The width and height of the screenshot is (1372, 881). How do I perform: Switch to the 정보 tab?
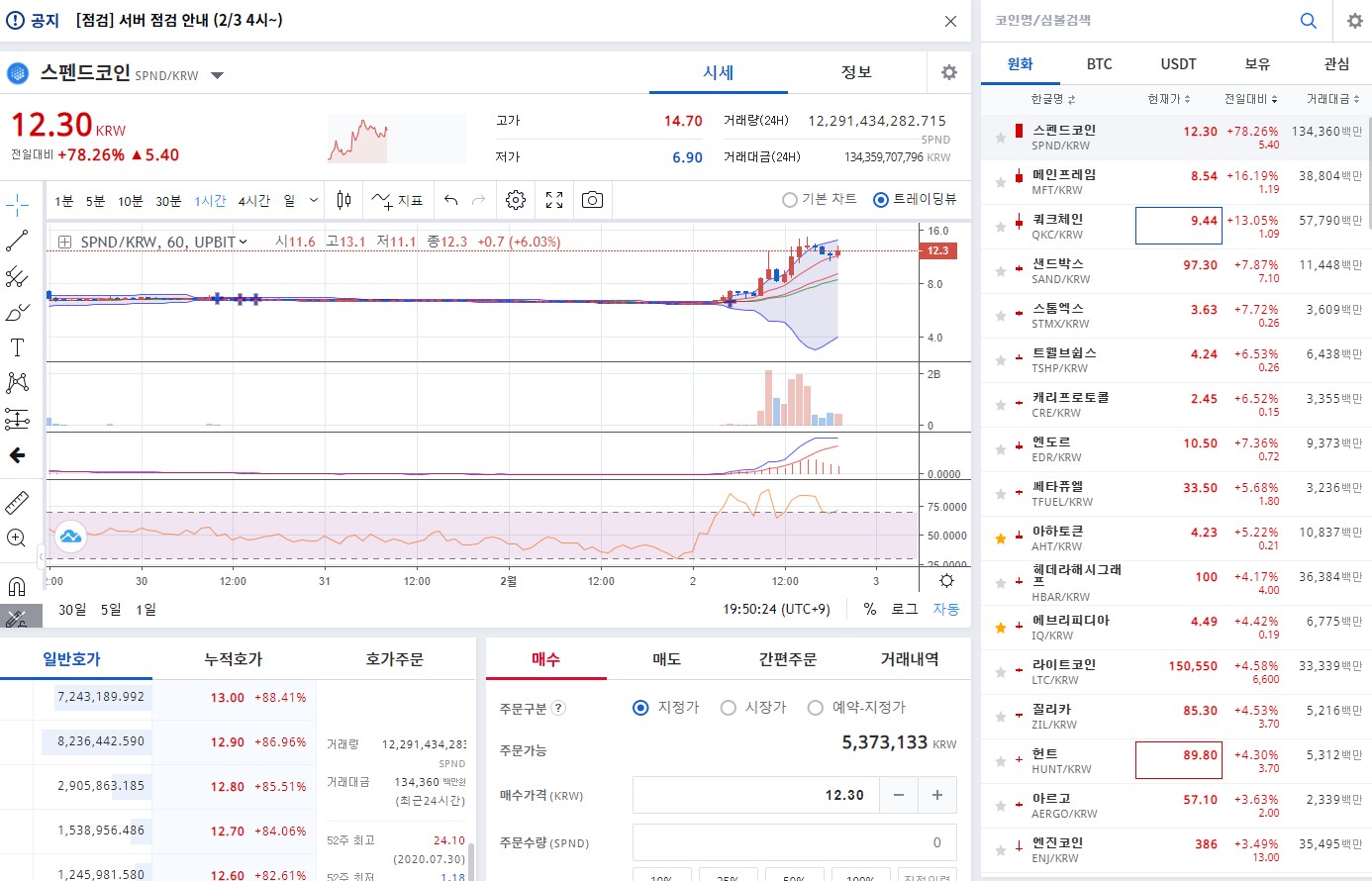[856, 72]
